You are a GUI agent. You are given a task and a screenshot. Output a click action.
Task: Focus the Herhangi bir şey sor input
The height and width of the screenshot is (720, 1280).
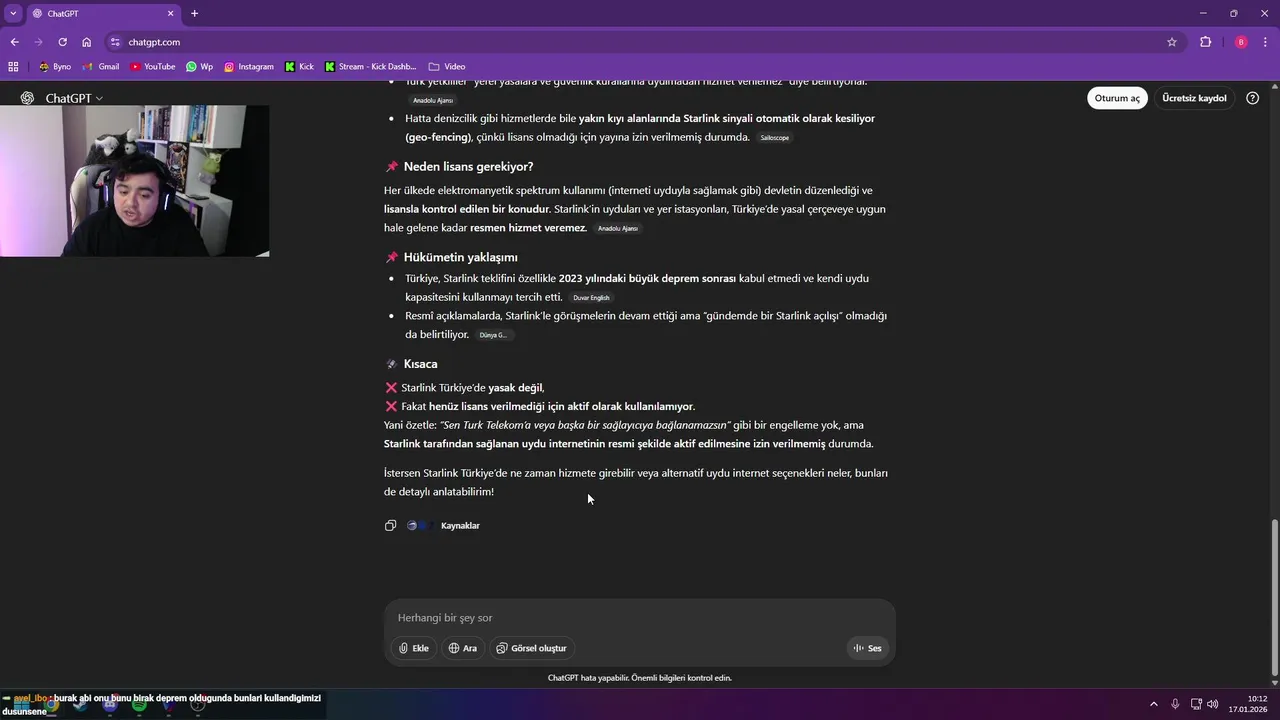click(640, 618)
